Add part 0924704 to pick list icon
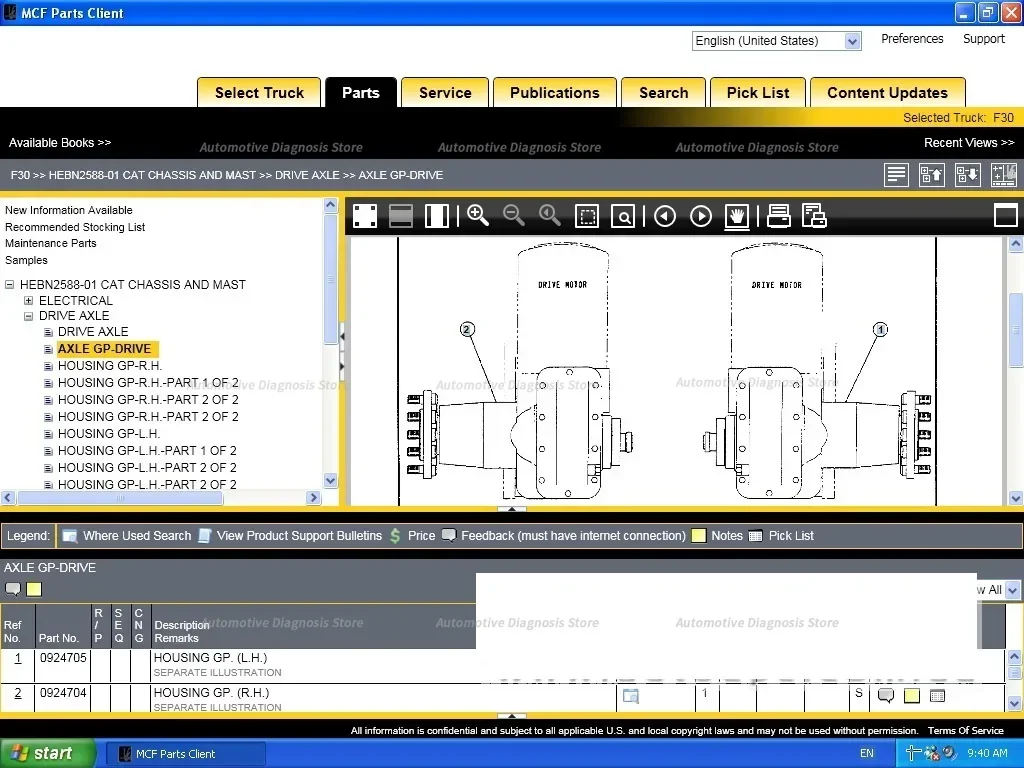1024x768 pixels. click(x=937, y=695)
